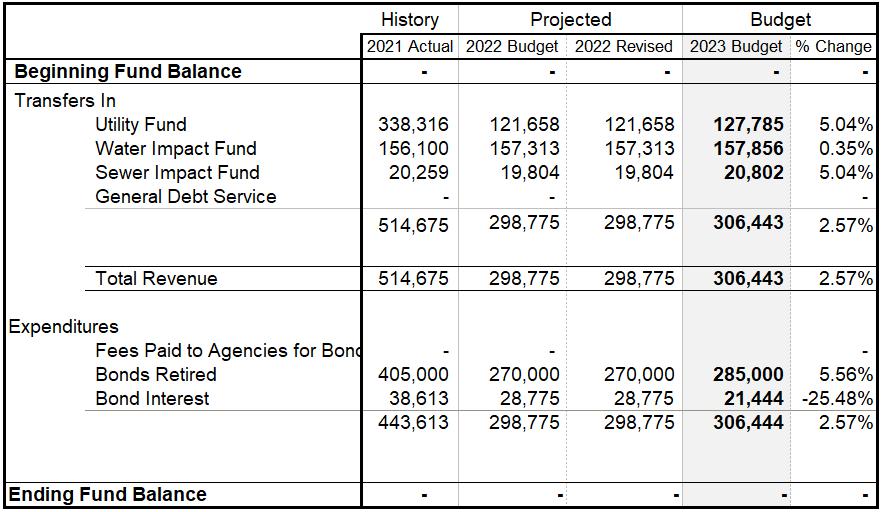Select the History header cell
This screenshot has height=512, width=883.
tap(410, 20)
